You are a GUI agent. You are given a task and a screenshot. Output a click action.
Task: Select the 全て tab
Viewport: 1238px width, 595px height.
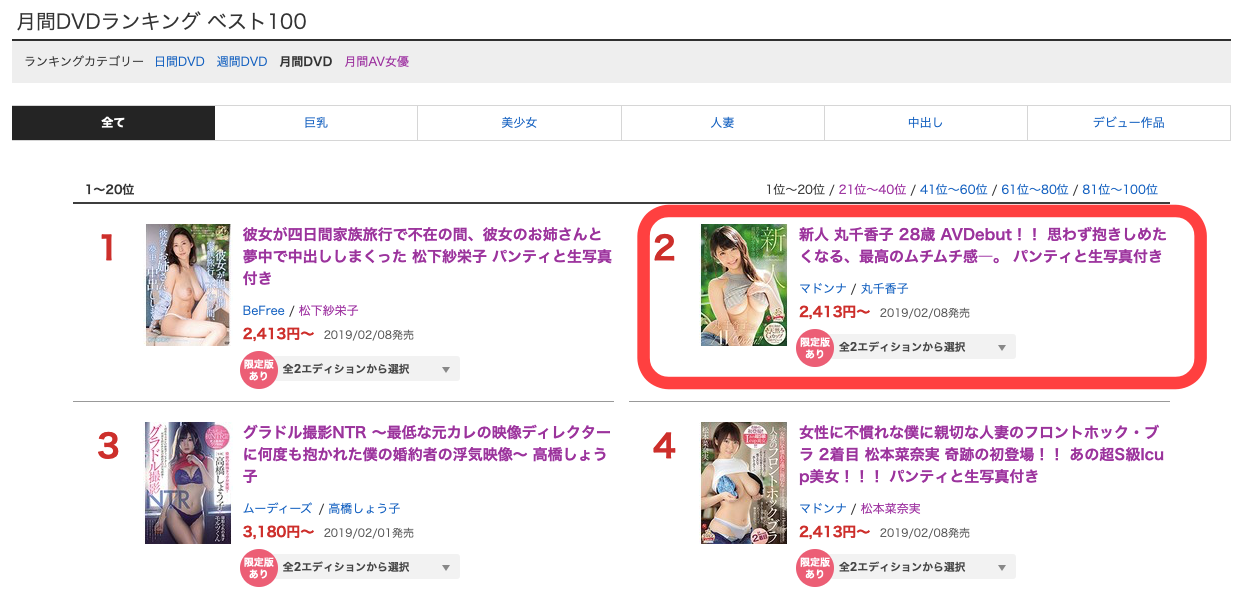tap(113, 123)
